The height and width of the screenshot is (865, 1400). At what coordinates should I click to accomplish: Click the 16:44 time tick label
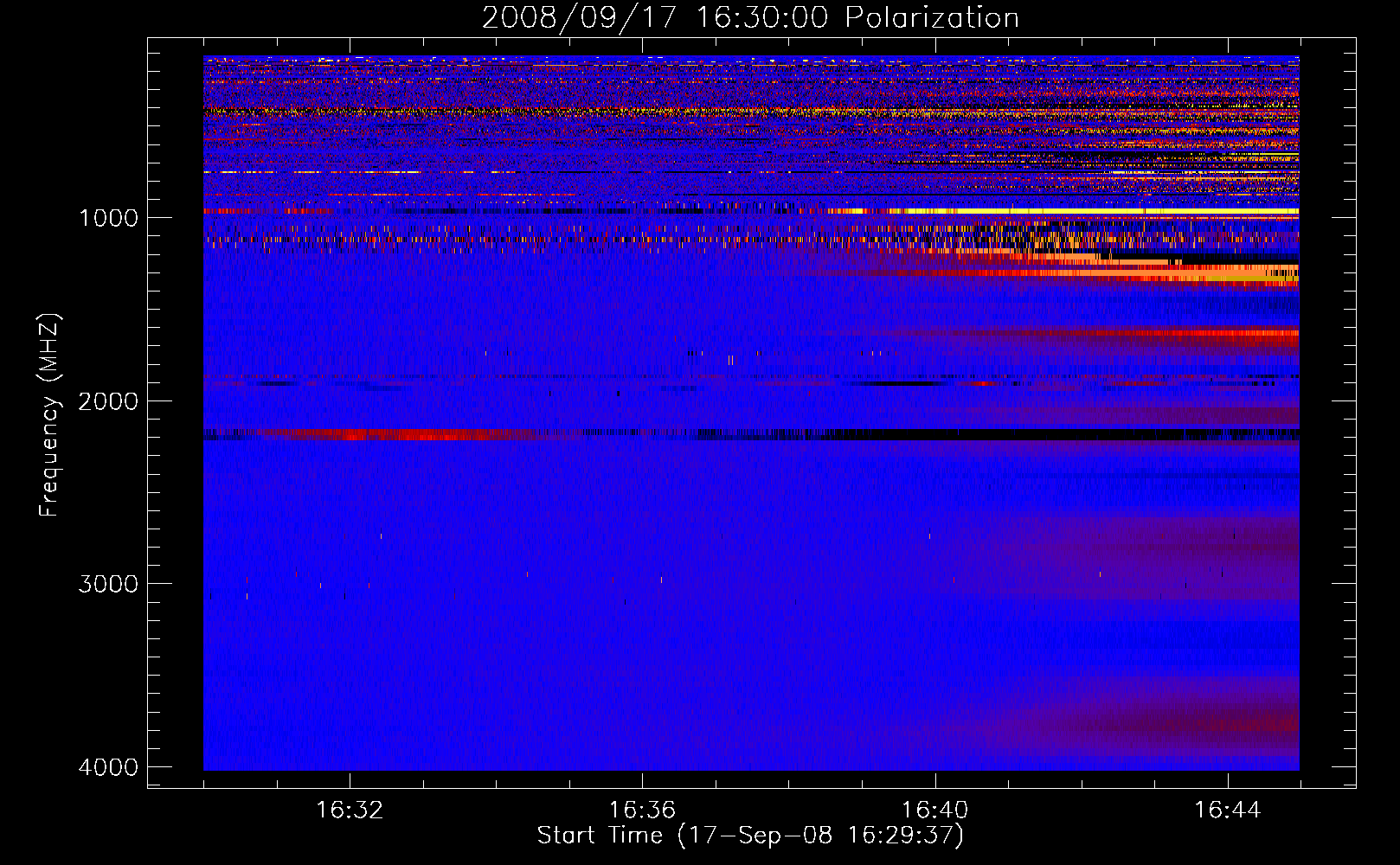pyautogui.click(x=1228, y=811)
